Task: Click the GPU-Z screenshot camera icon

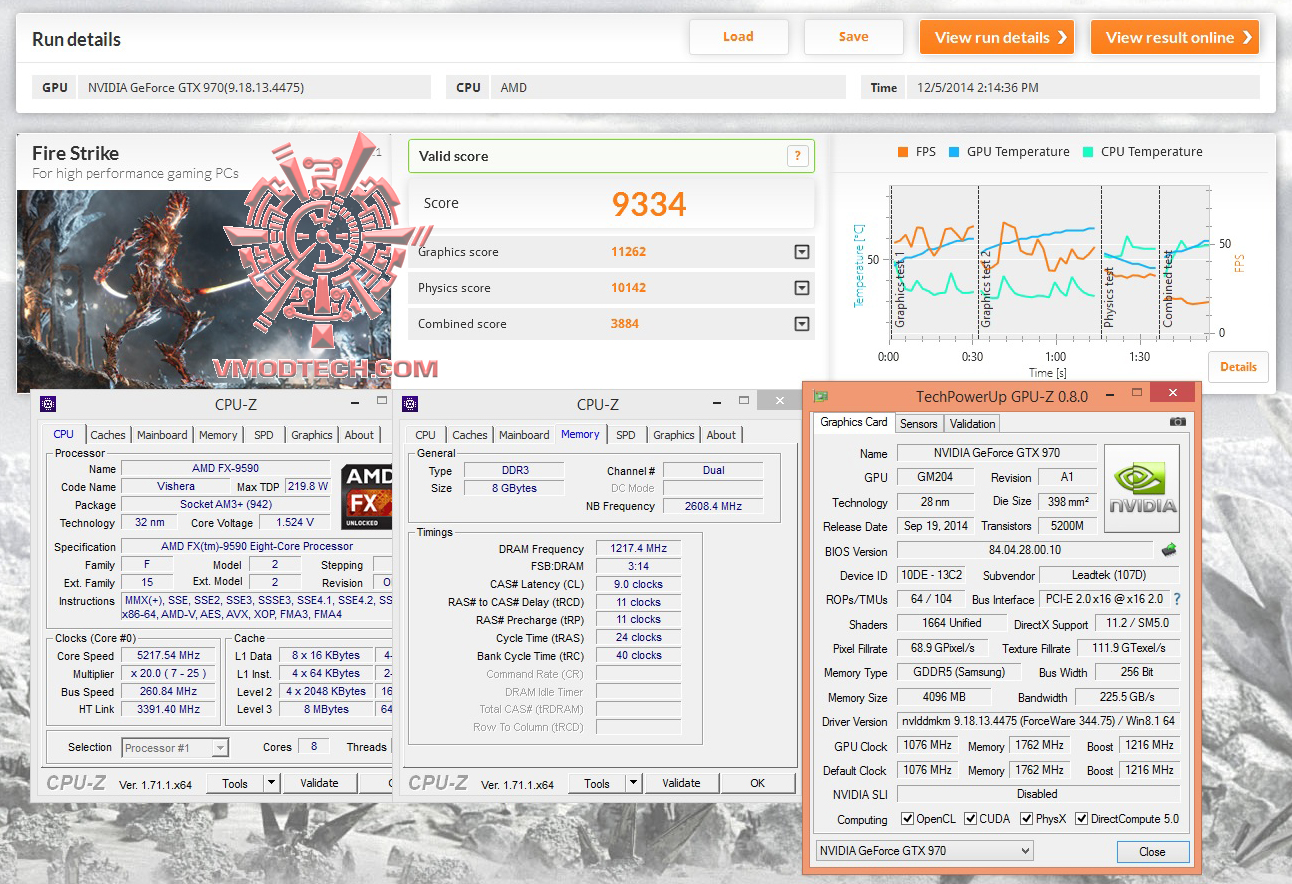Action: pyautogui.click(x=1177, y=422)
